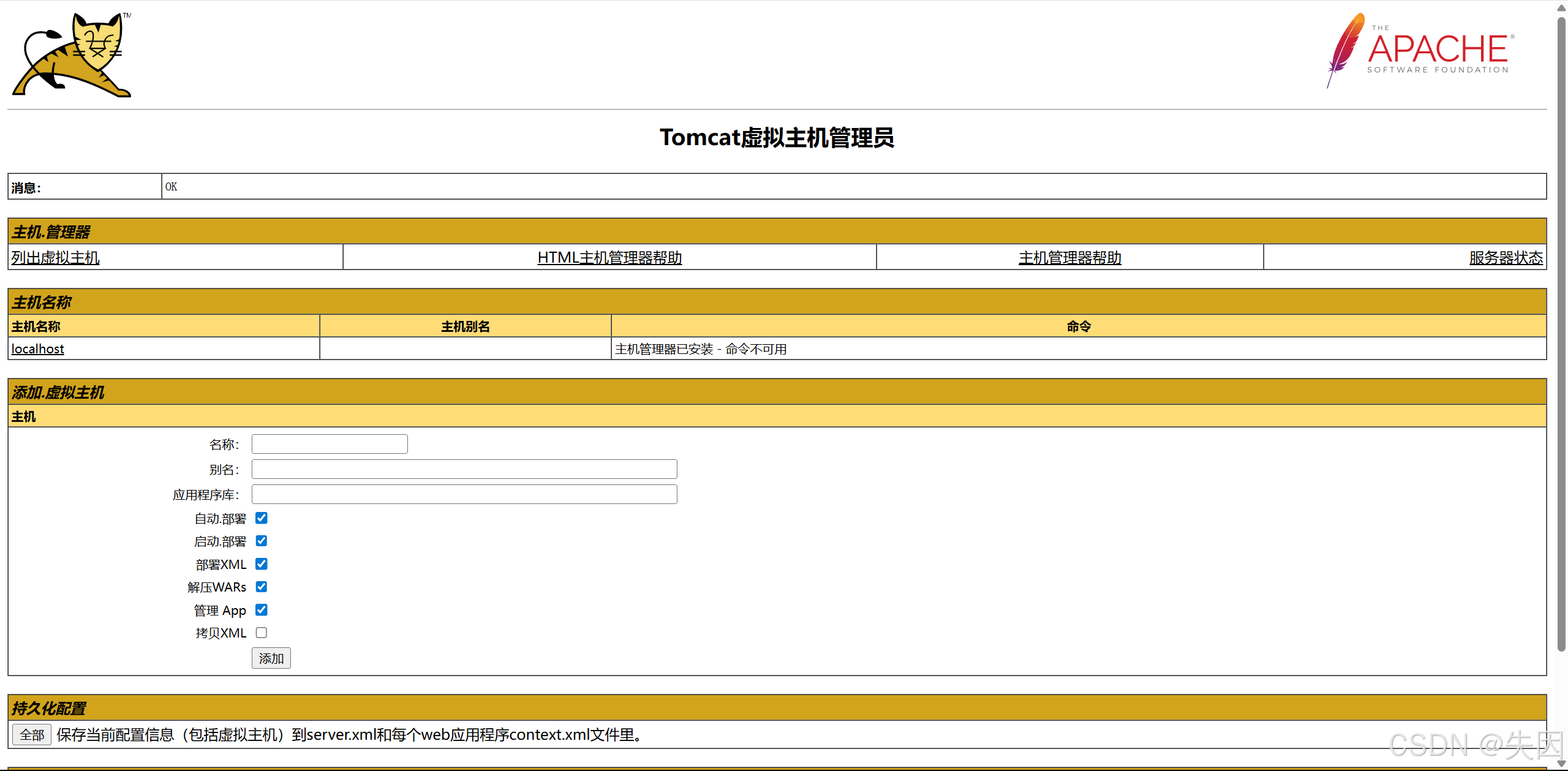Enable the 拷贝XML checkbox
Viewport: 1568px width, 771px height.
click(262, 633)
